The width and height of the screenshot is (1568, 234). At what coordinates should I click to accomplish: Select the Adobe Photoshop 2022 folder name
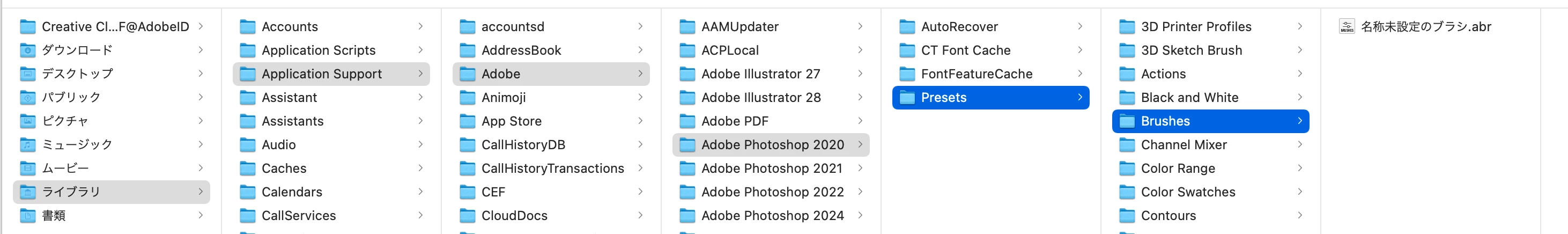pos(772,192)
